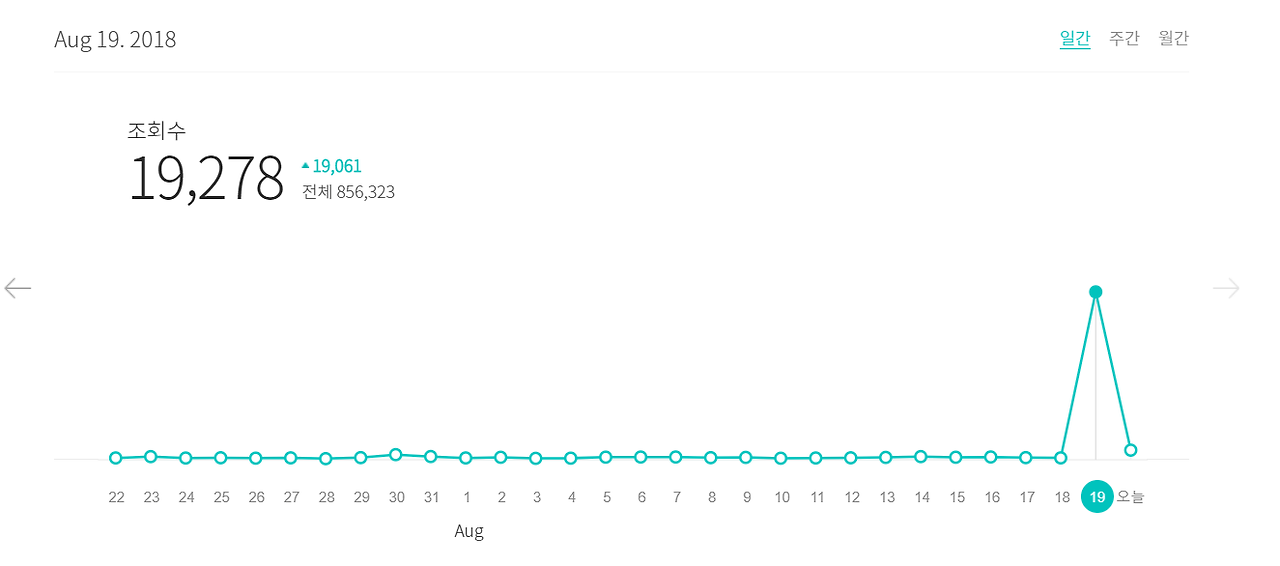The image size is (1280, 566).
Task: Switch to the 주간 weekly tab
Action: tap(1124, 38)
